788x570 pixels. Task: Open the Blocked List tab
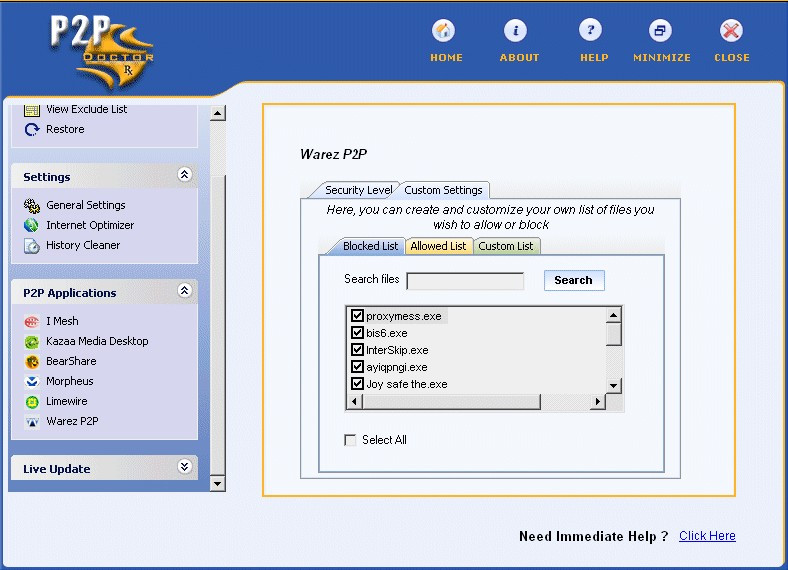click(x=370, y=246)
